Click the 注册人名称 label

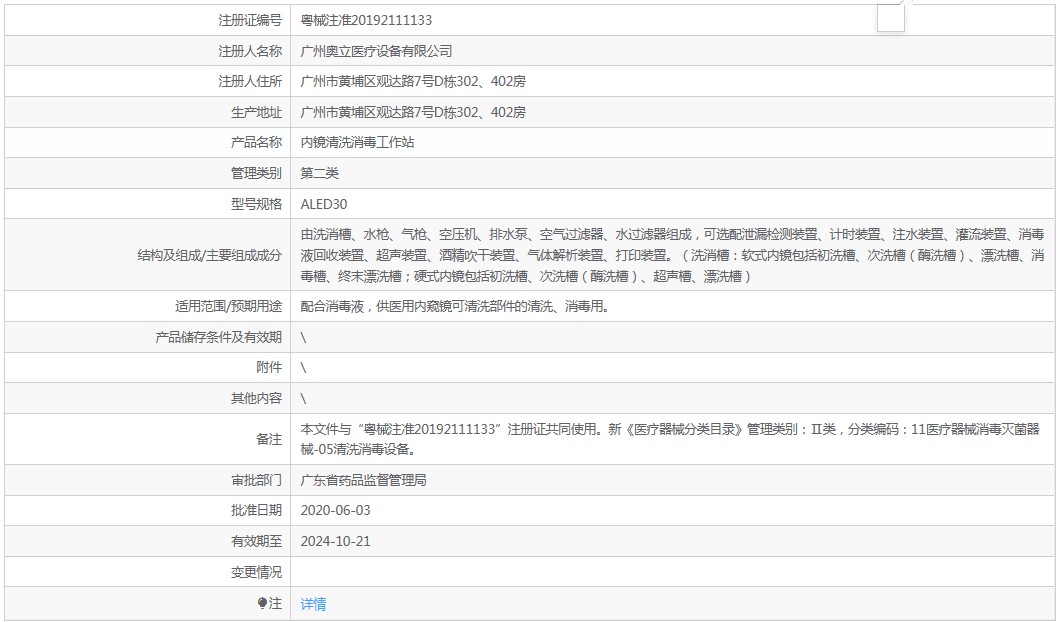(x=249, y=51)
